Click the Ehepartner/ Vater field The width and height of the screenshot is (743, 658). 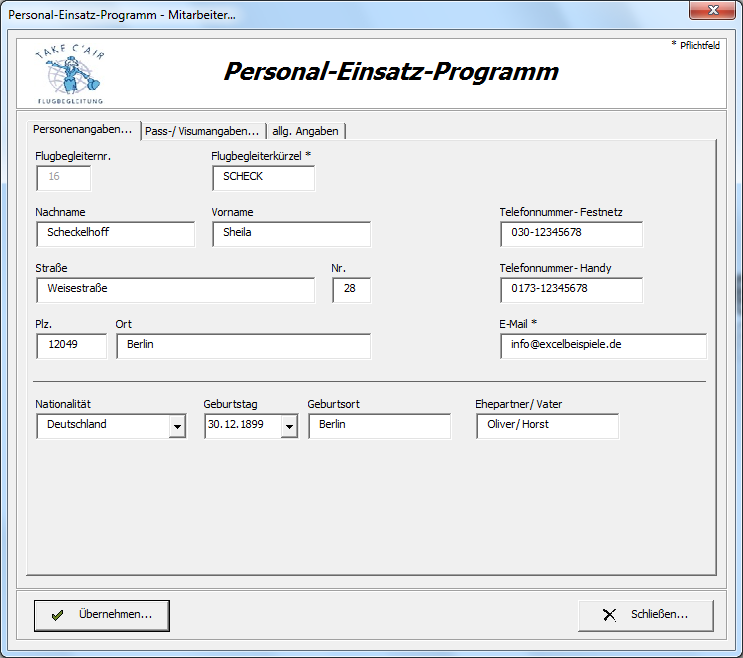[x=547, y=425]
